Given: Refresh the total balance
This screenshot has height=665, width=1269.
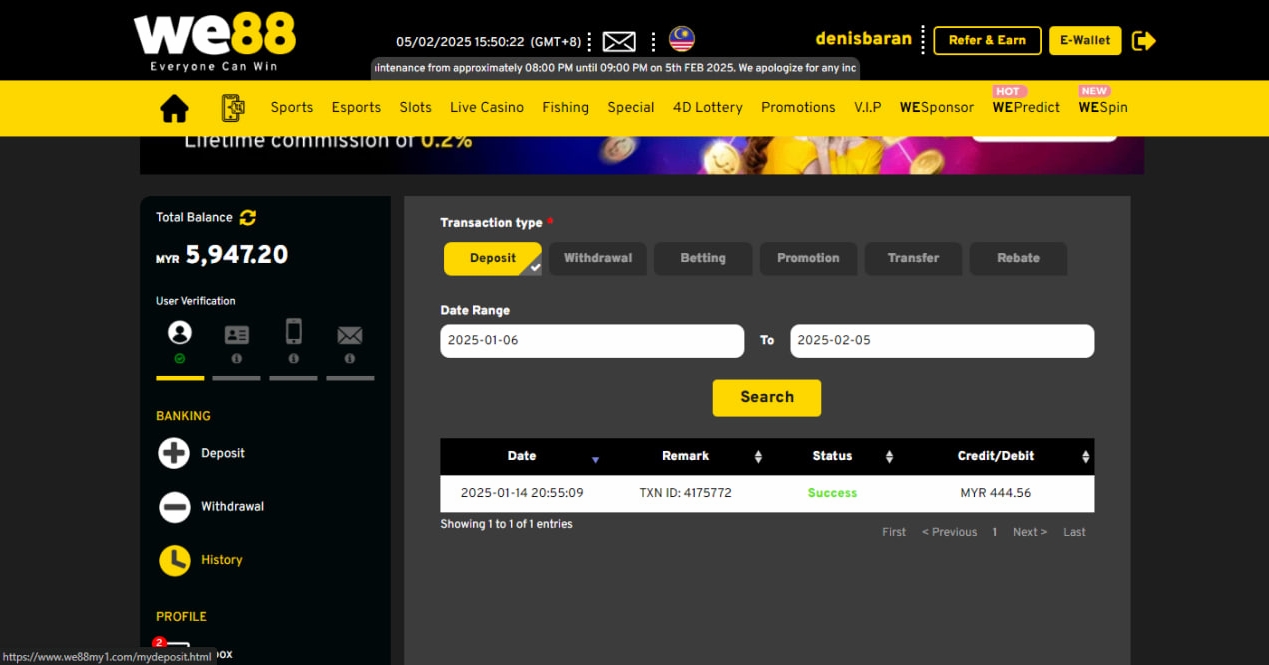Looking at the screenshot, I should click(248, 217).
